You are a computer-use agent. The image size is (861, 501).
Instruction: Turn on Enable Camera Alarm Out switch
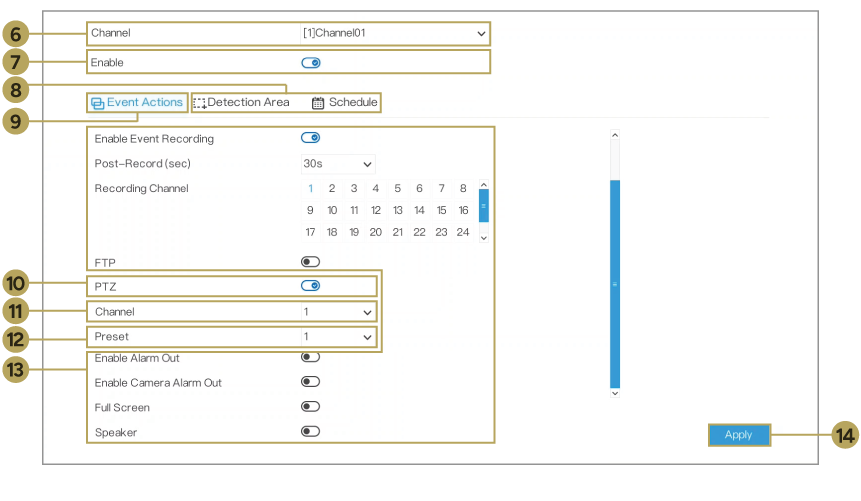coord(310,382)
